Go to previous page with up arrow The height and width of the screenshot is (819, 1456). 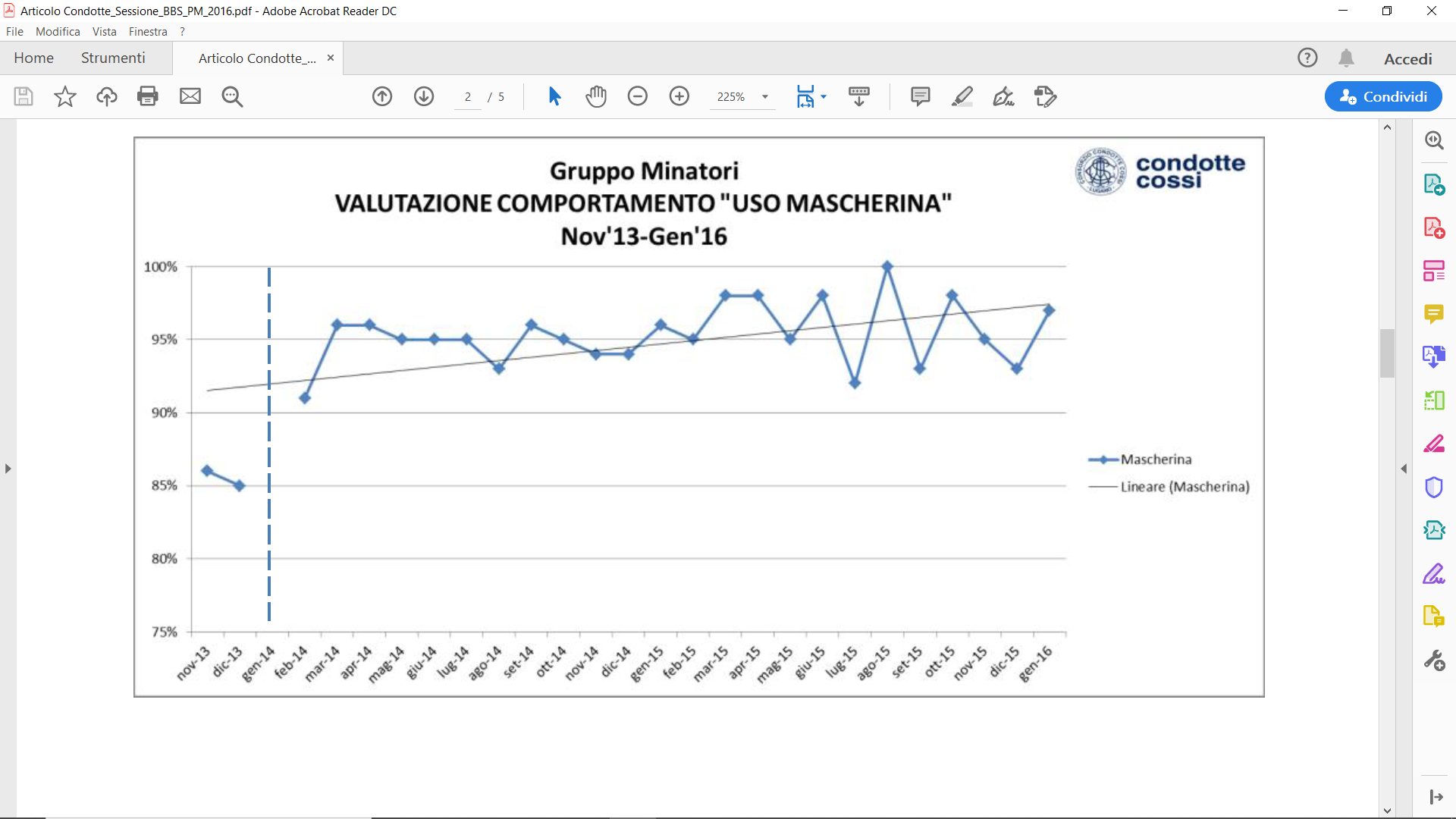(382, 96)
